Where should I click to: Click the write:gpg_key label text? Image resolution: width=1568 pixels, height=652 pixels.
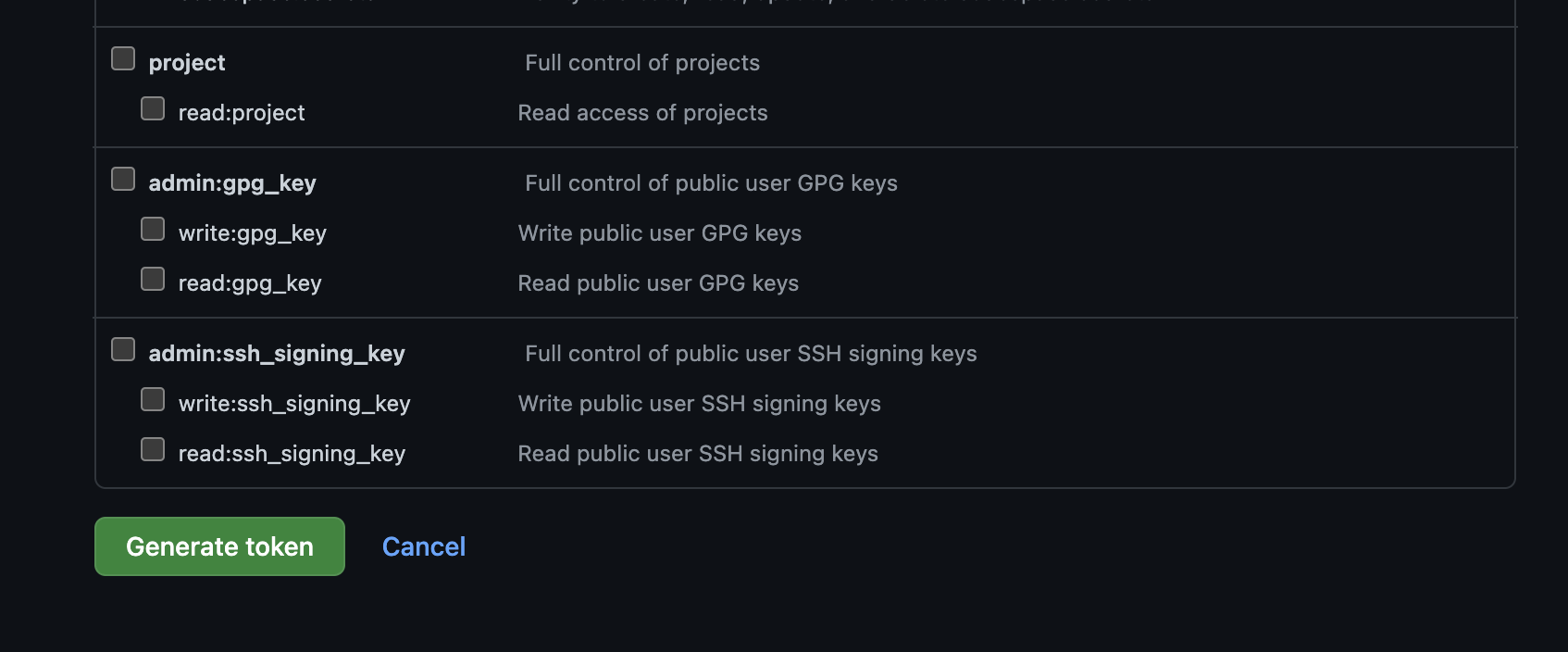pyautogui.click(x=253, y=233)
